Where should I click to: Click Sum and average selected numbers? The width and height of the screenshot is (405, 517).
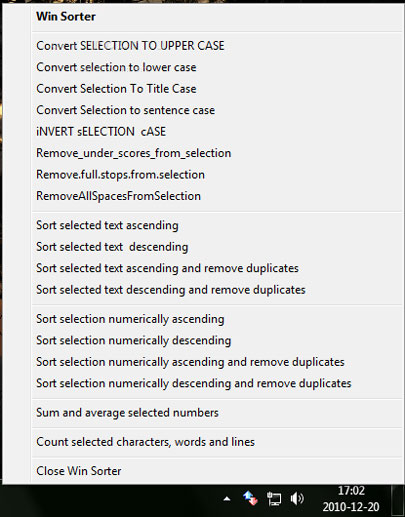click(217, 413)
